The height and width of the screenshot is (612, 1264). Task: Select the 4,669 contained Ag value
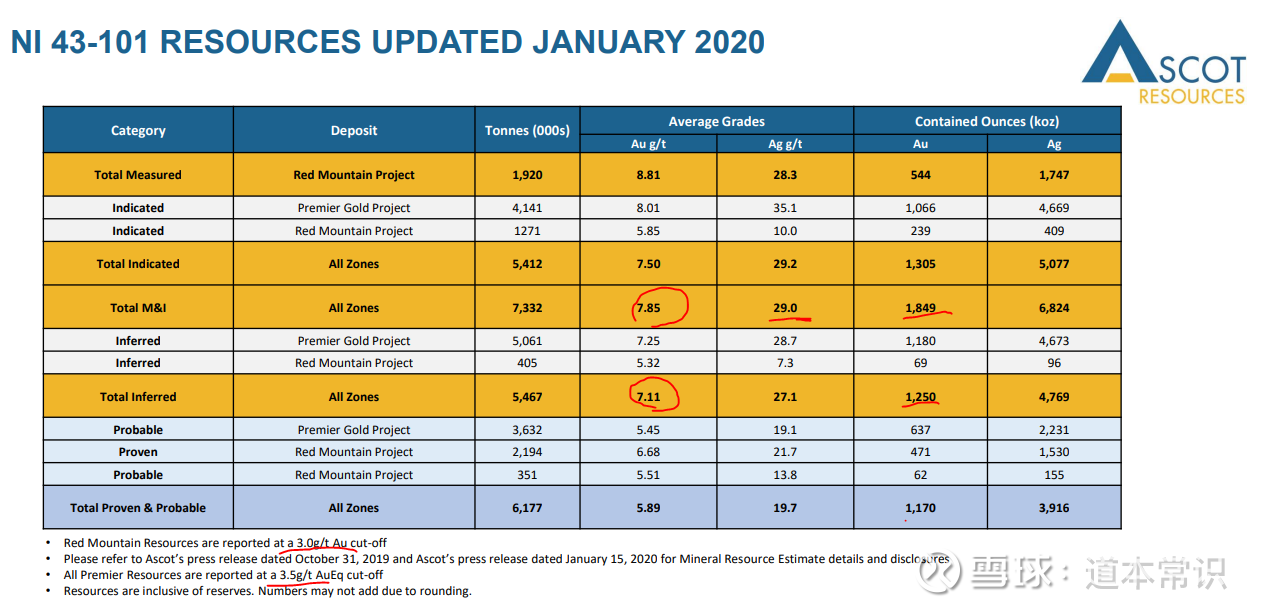[x=1054, y=208]
